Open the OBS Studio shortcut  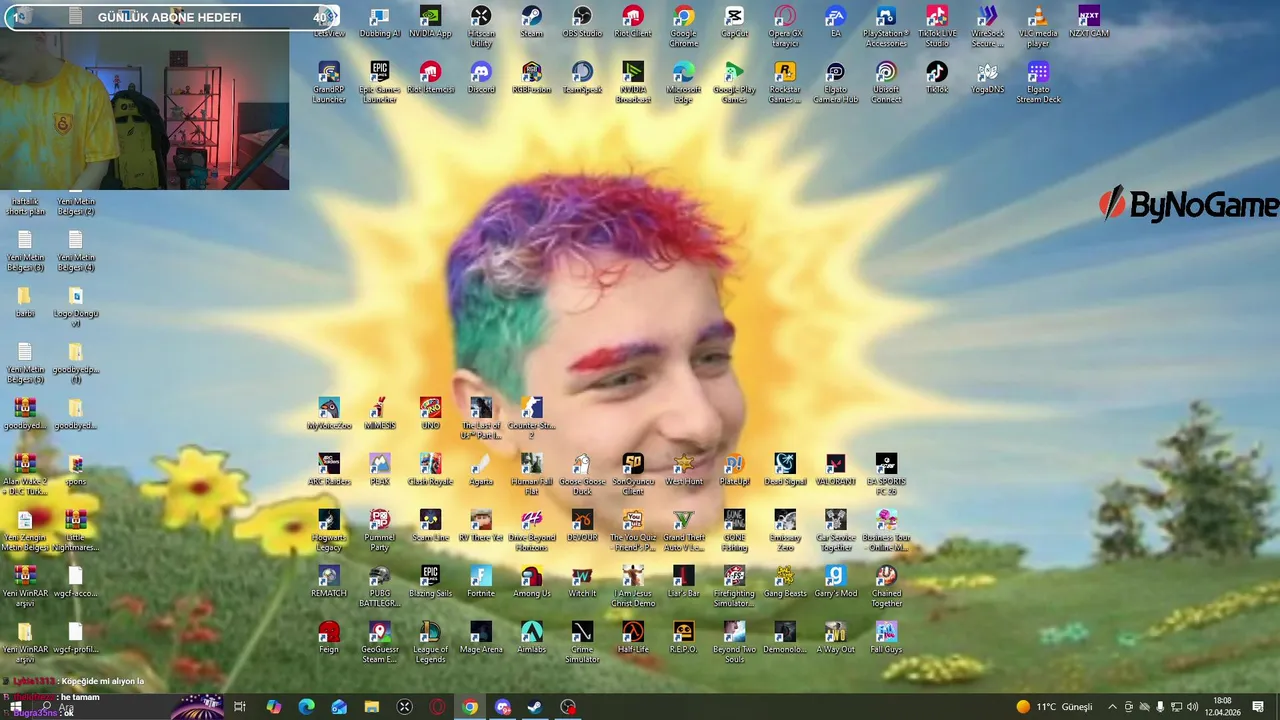(582, 22)
